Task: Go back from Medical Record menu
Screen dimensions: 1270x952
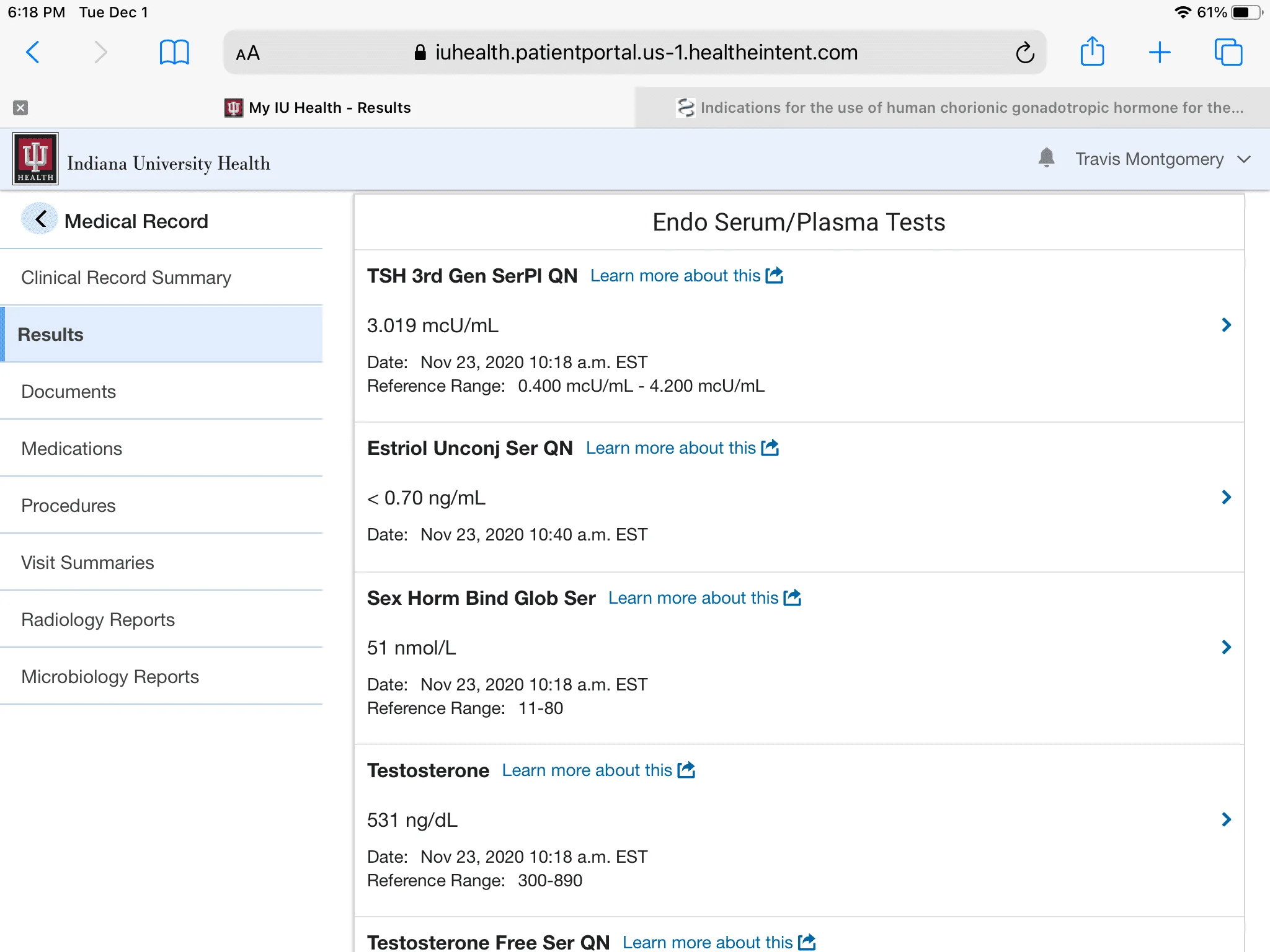Action: point(40,219)
